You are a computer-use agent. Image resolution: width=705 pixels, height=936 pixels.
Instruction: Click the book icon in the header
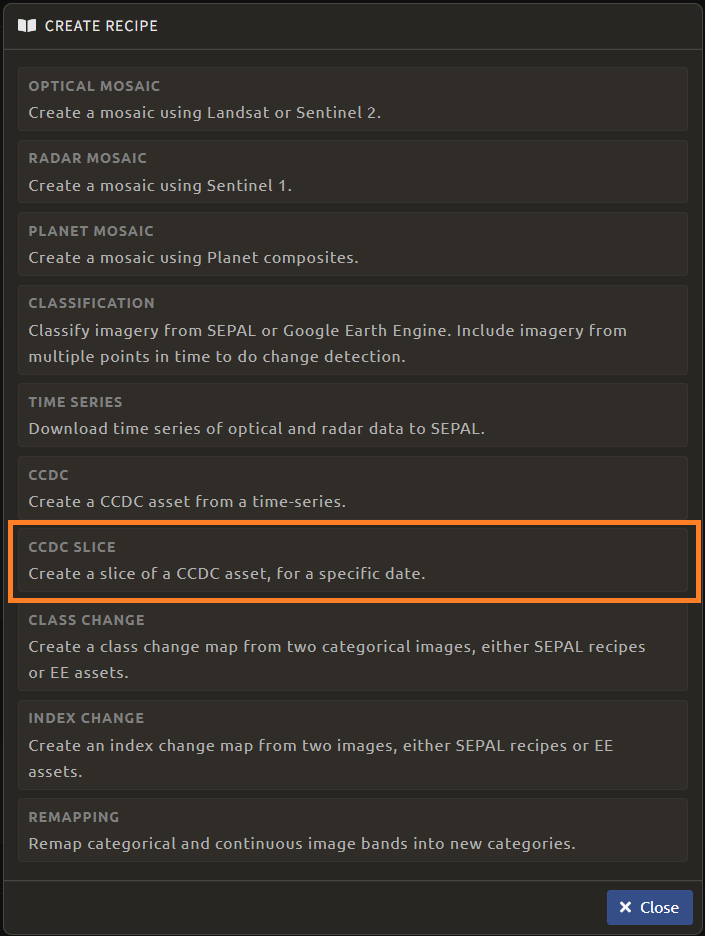[x=27, y=25]
